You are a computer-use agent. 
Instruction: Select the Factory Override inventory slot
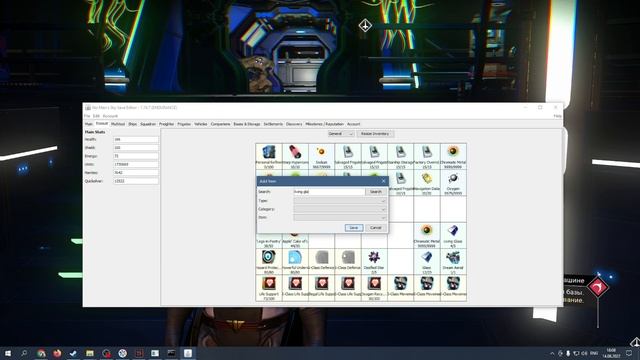[427, 157]
